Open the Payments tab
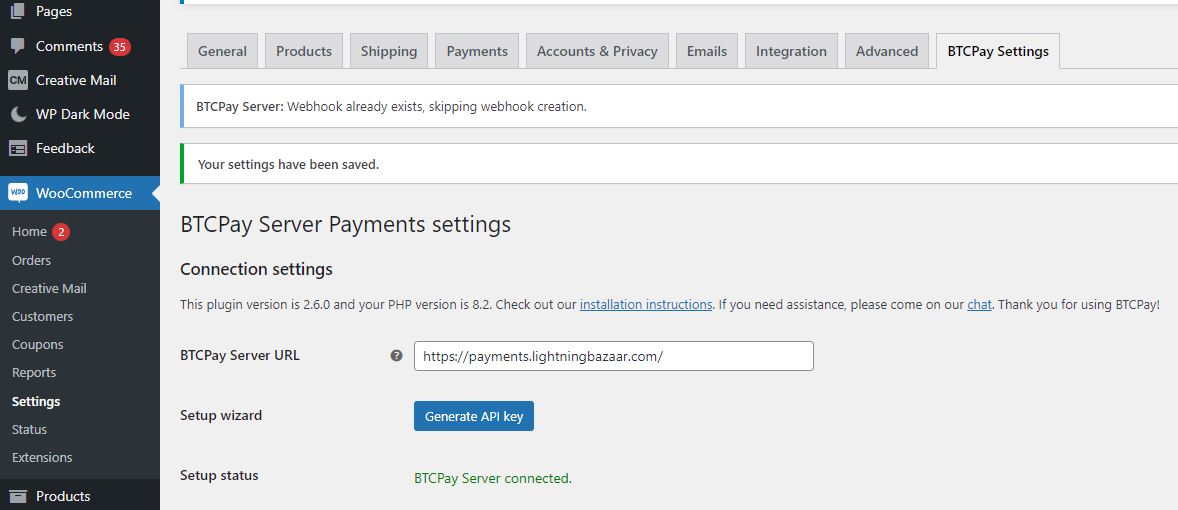This screenshot has width=1178, height=510. (477, 51)
